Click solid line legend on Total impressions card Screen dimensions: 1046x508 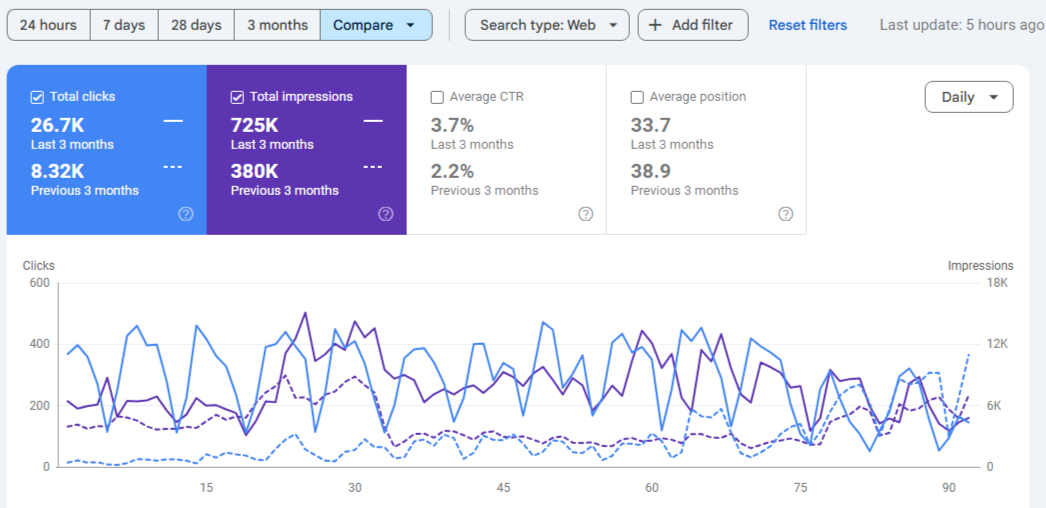click(373, 121)
